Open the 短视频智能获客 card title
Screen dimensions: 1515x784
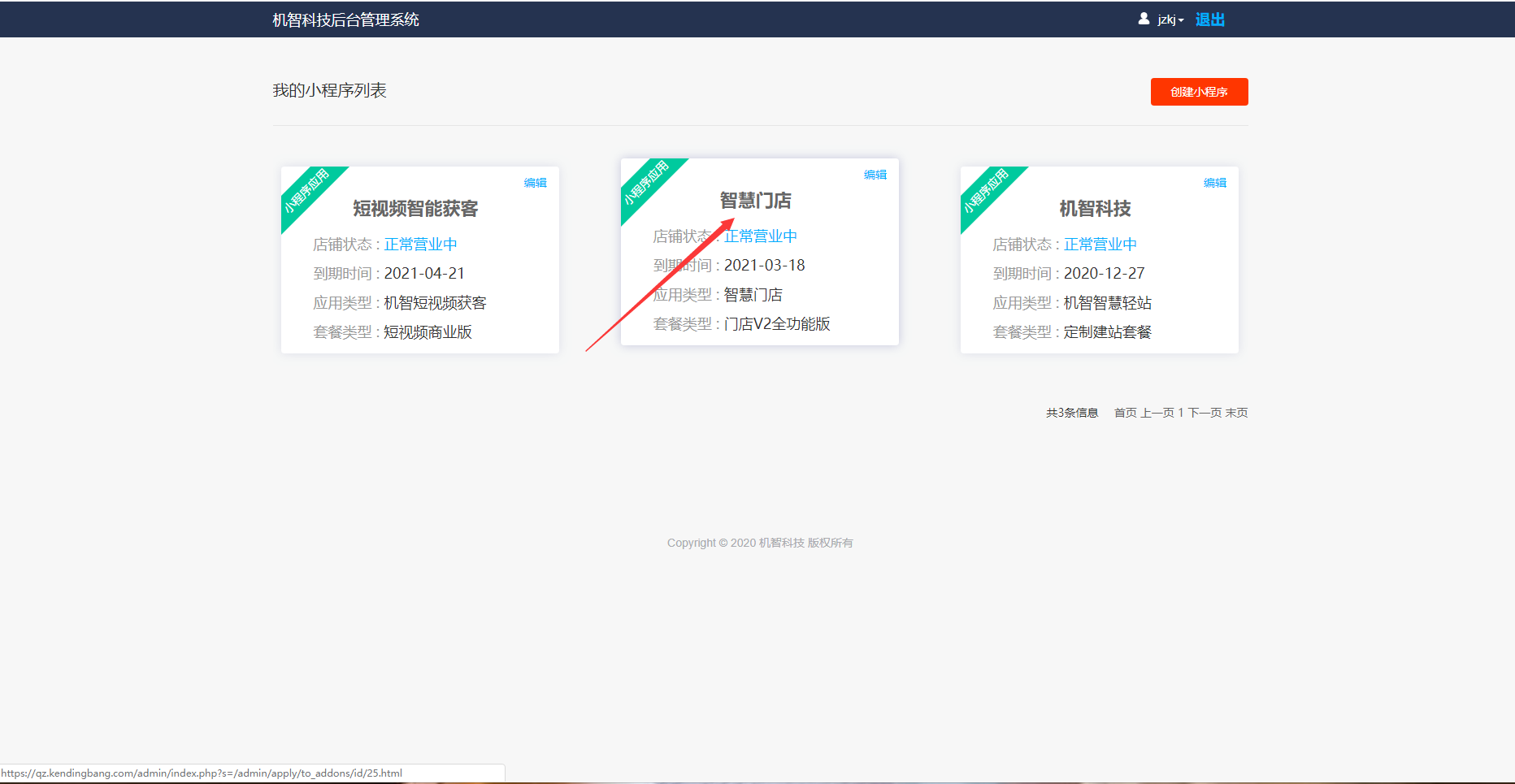click(x=415, y=209)
